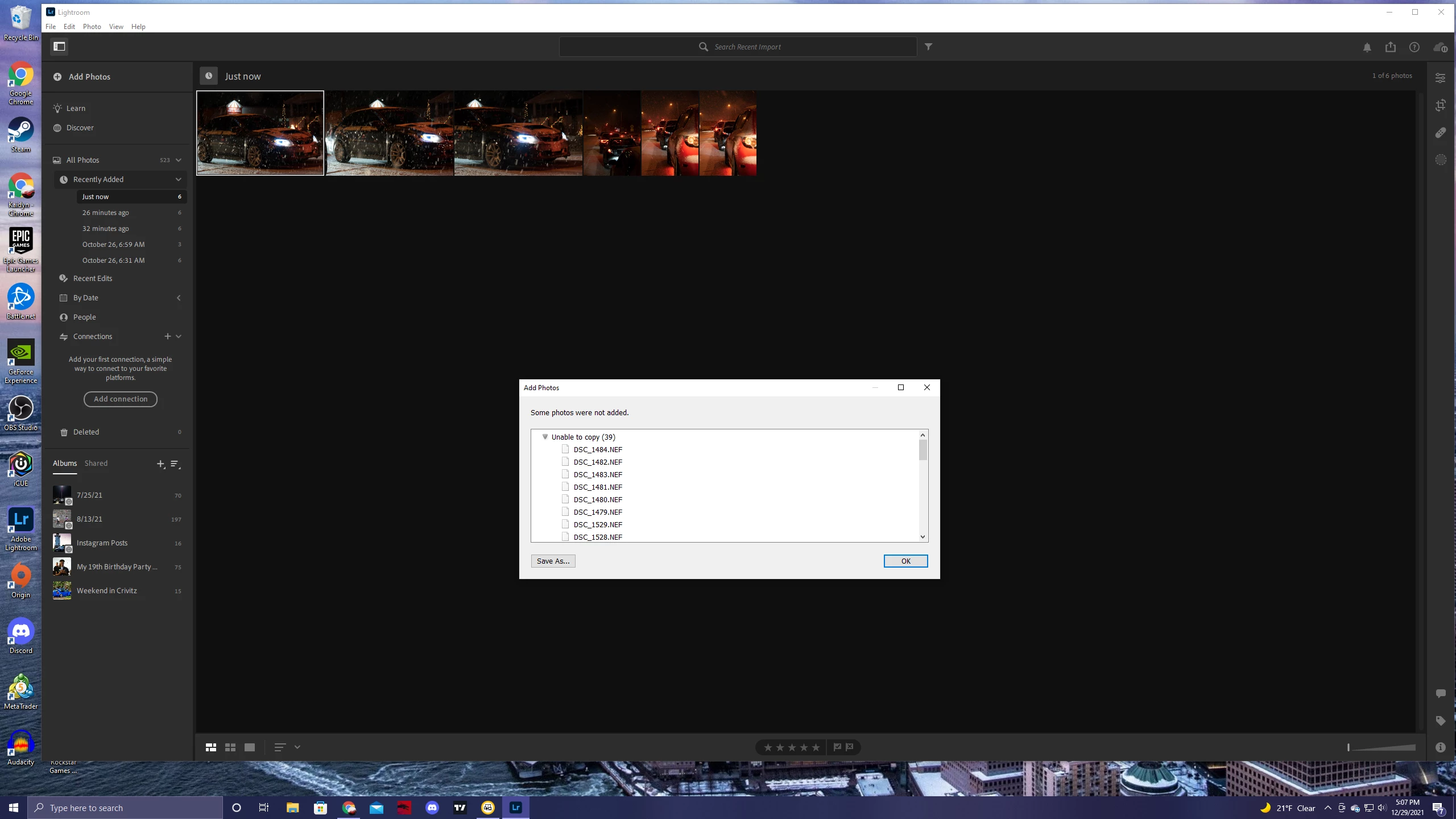
Task: Open the Lightroom taskbar icon
Action: [x=515, y=808]
